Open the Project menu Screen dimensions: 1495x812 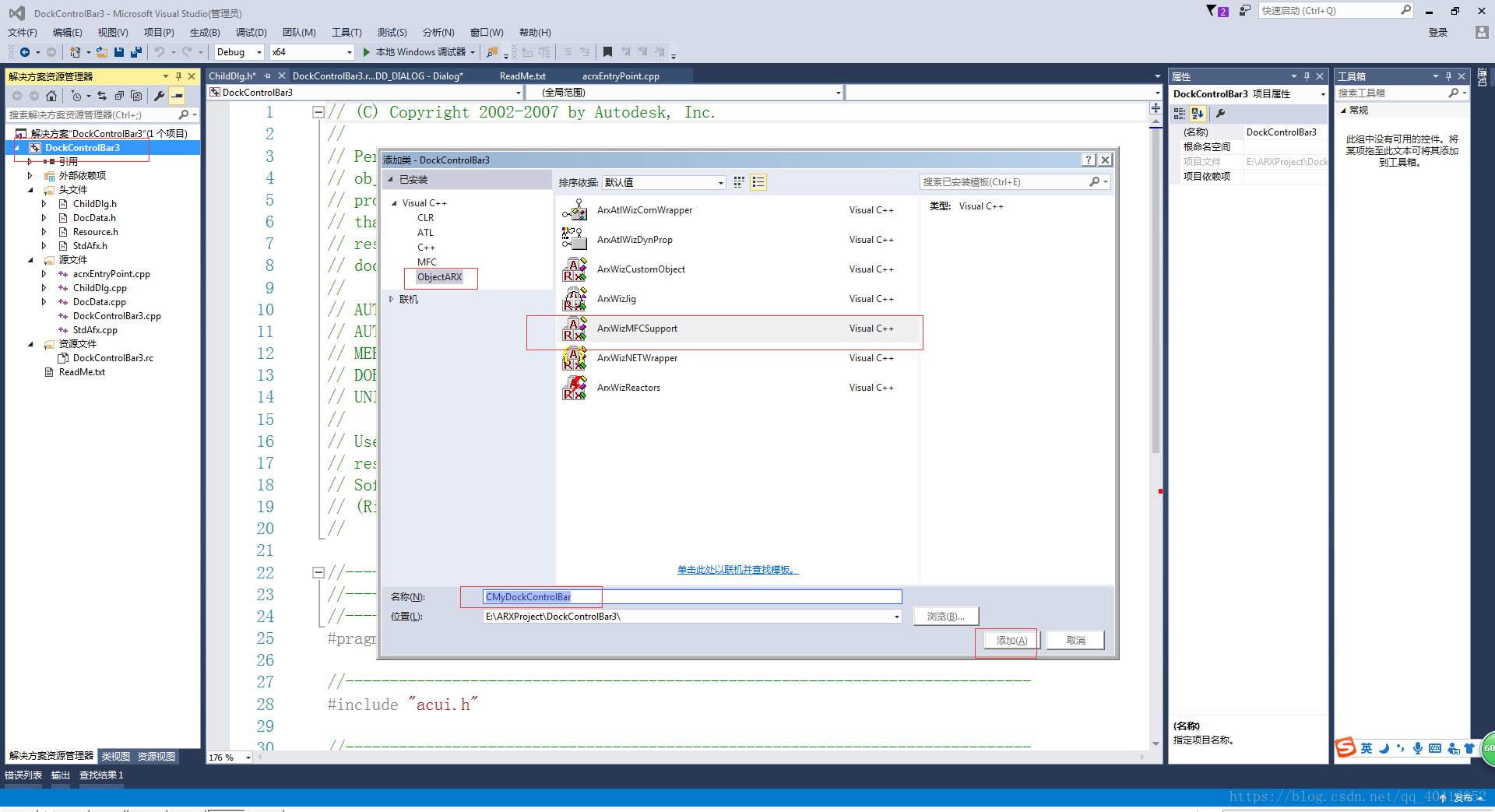[x=159, y=33]
